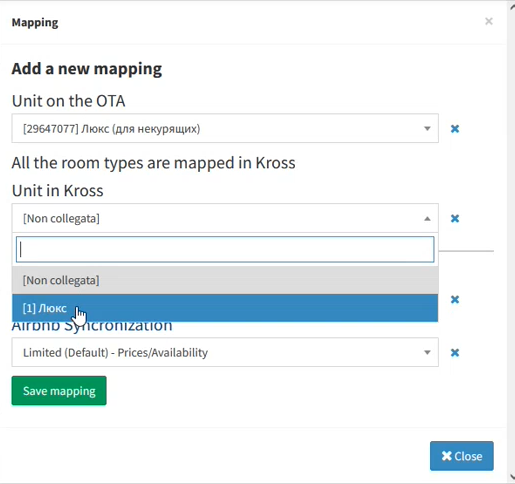515x484 pixels.
Task: Click the search box in the Kross dropdown
Action: point(225,249)
